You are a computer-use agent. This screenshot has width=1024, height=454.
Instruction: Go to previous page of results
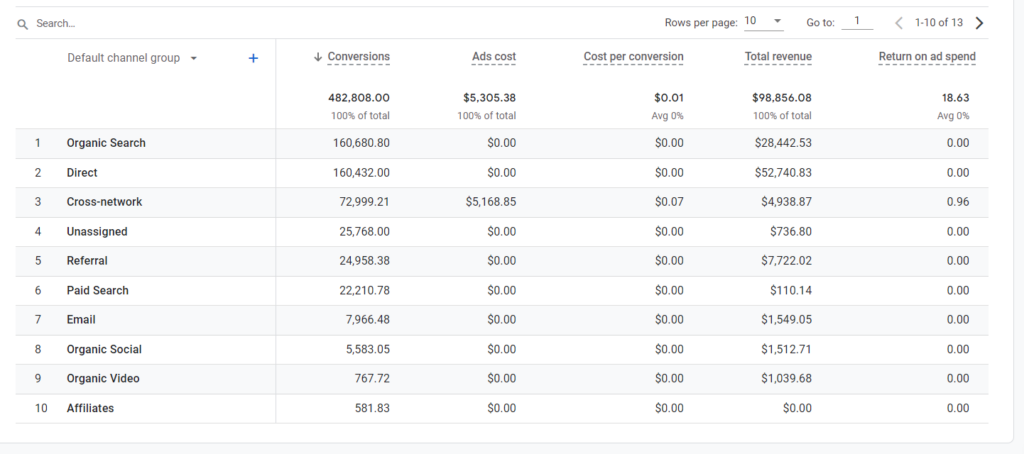point(899,23)
